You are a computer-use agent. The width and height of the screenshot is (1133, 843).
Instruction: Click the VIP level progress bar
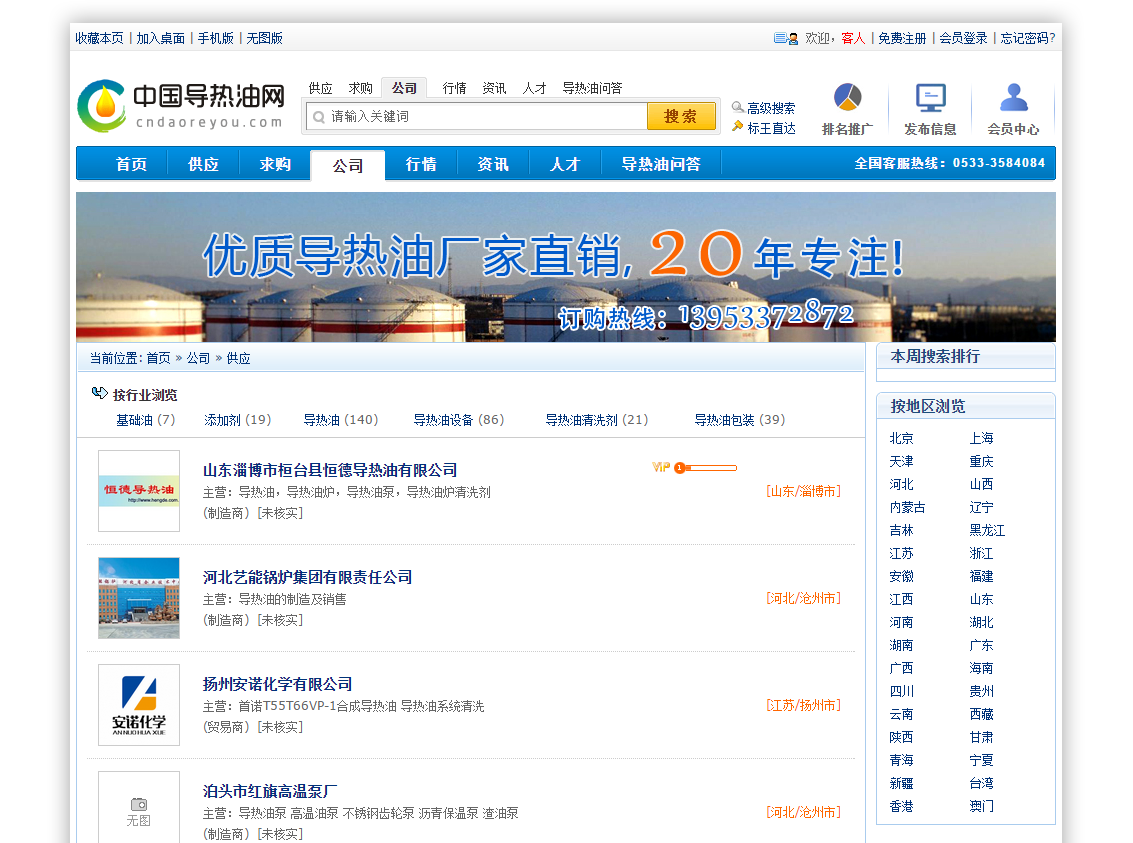706,468
